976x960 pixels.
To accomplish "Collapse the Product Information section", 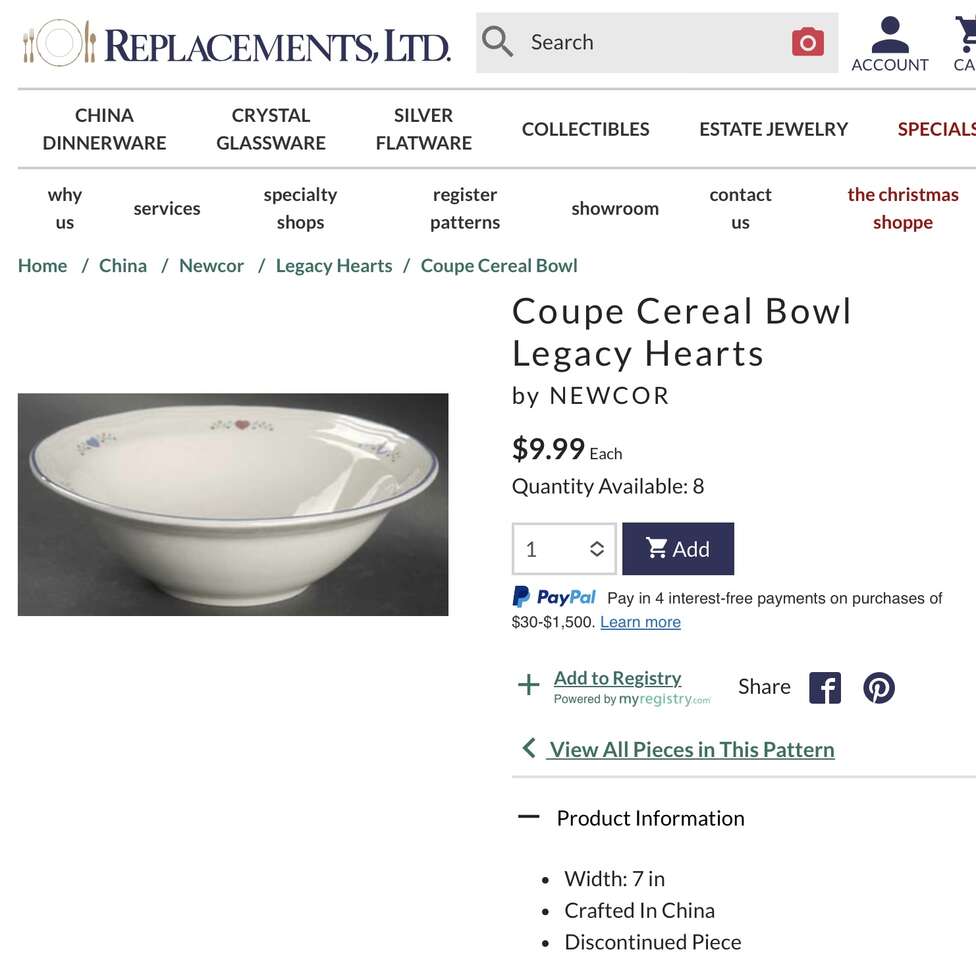I will coord(528,817).
